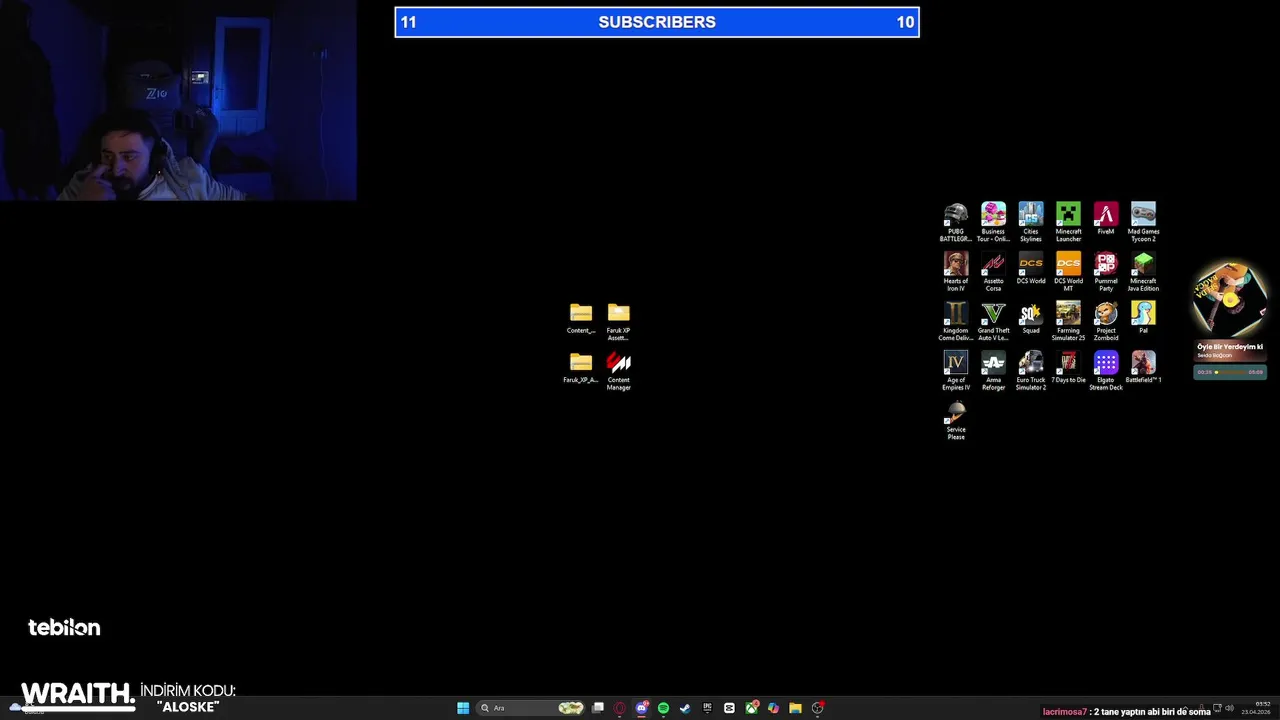
Task: Click the song album art thumbnail
Action: 1230,300
